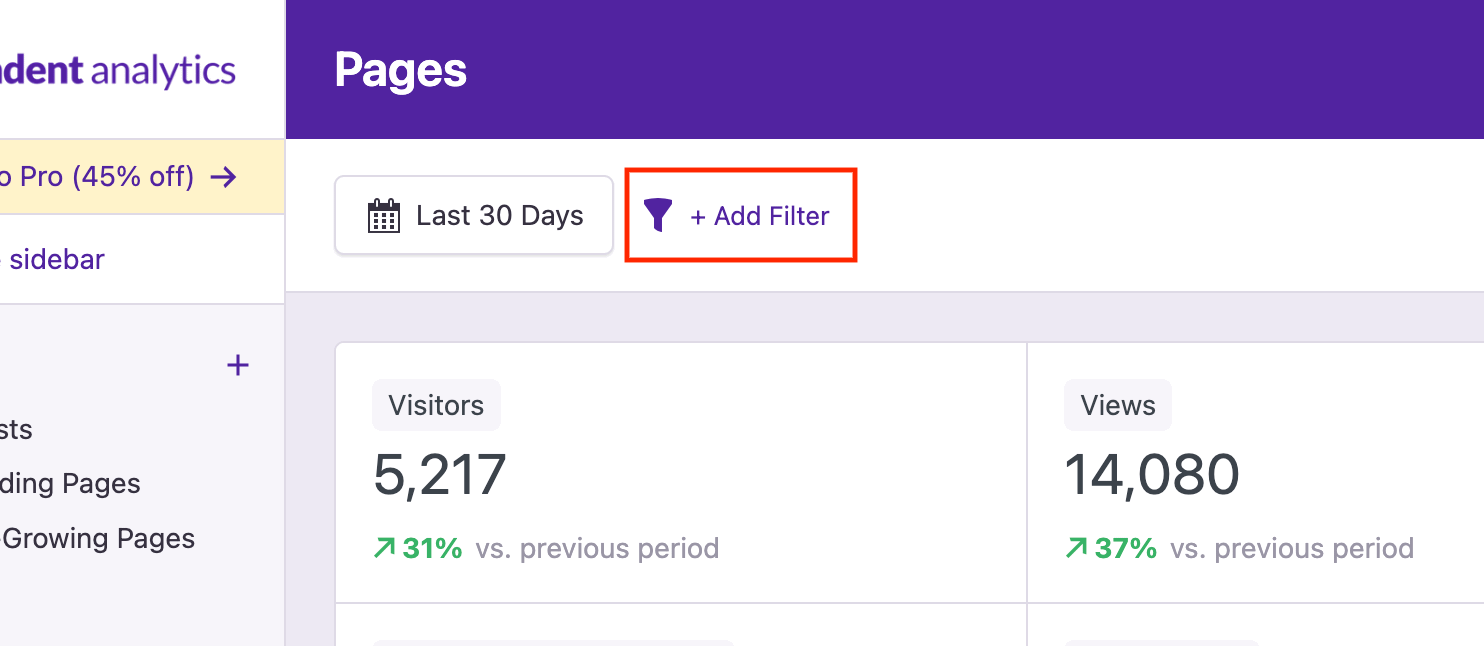Click the Visitors label badge

tap(436, 405)
